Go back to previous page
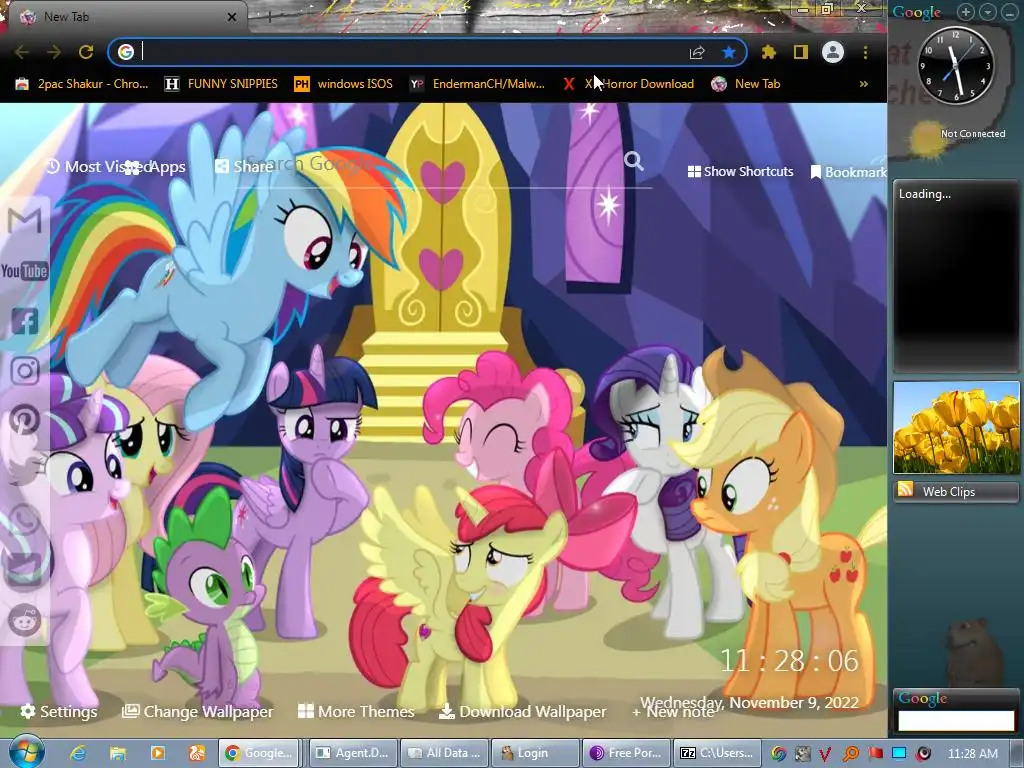 [x=22, y=52]
